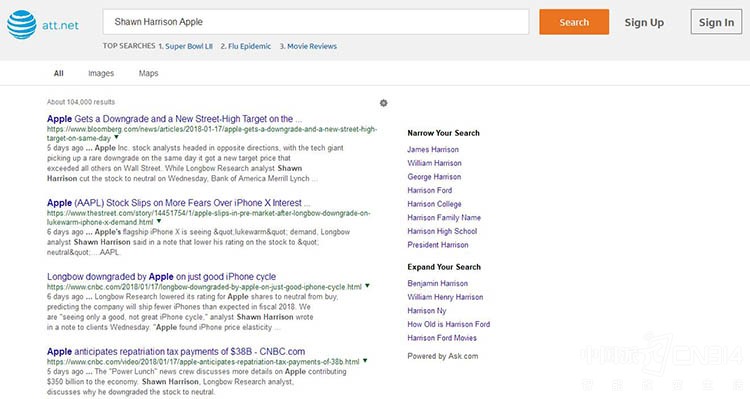The width and height of the screenshot is (750, 399).
Task: Switch to the Images tab
Action: pos(101,73)
